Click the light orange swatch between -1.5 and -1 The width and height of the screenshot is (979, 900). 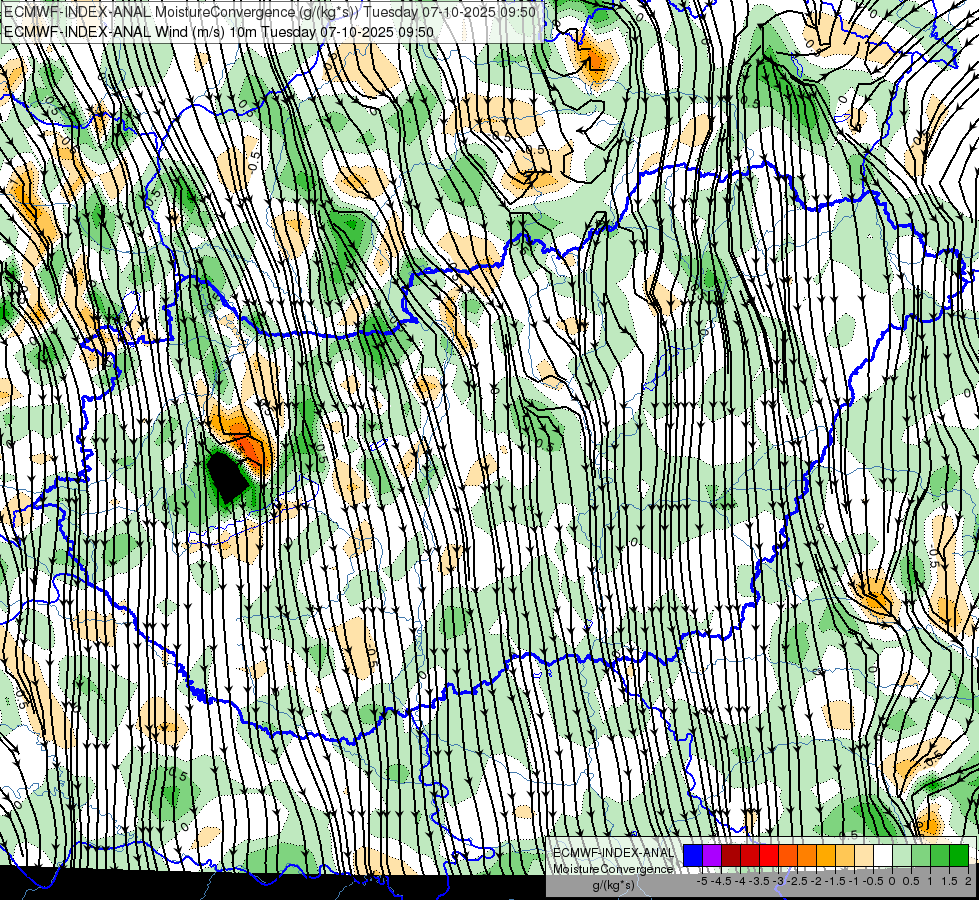(845, 856)
